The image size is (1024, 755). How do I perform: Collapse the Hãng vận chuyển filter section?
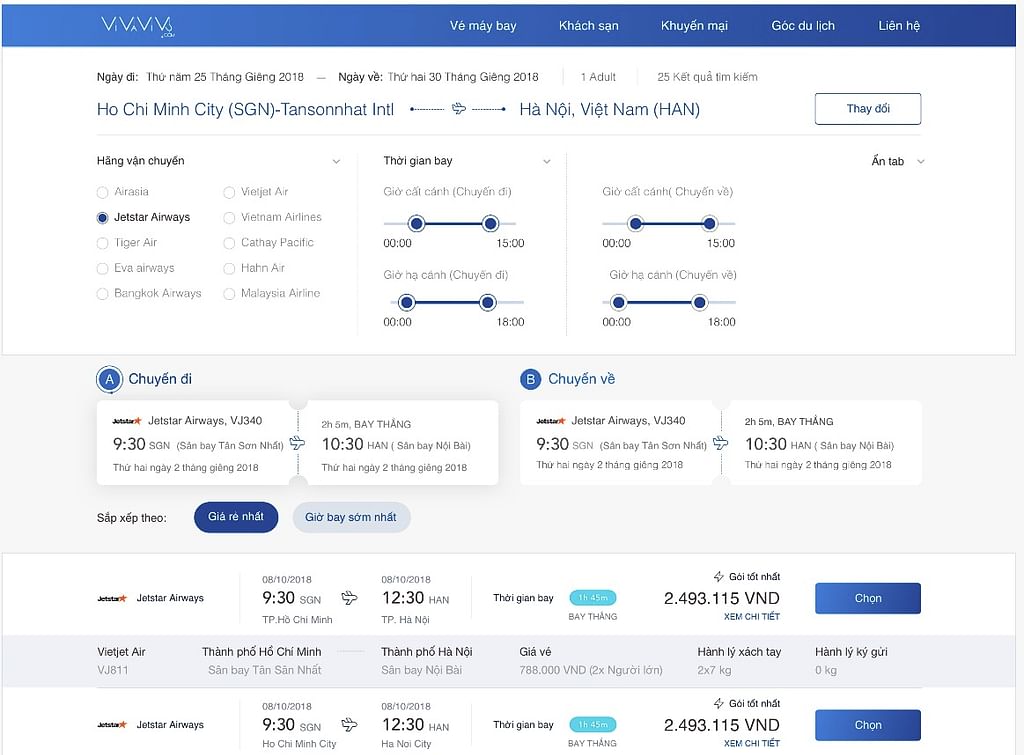(336, 161)
